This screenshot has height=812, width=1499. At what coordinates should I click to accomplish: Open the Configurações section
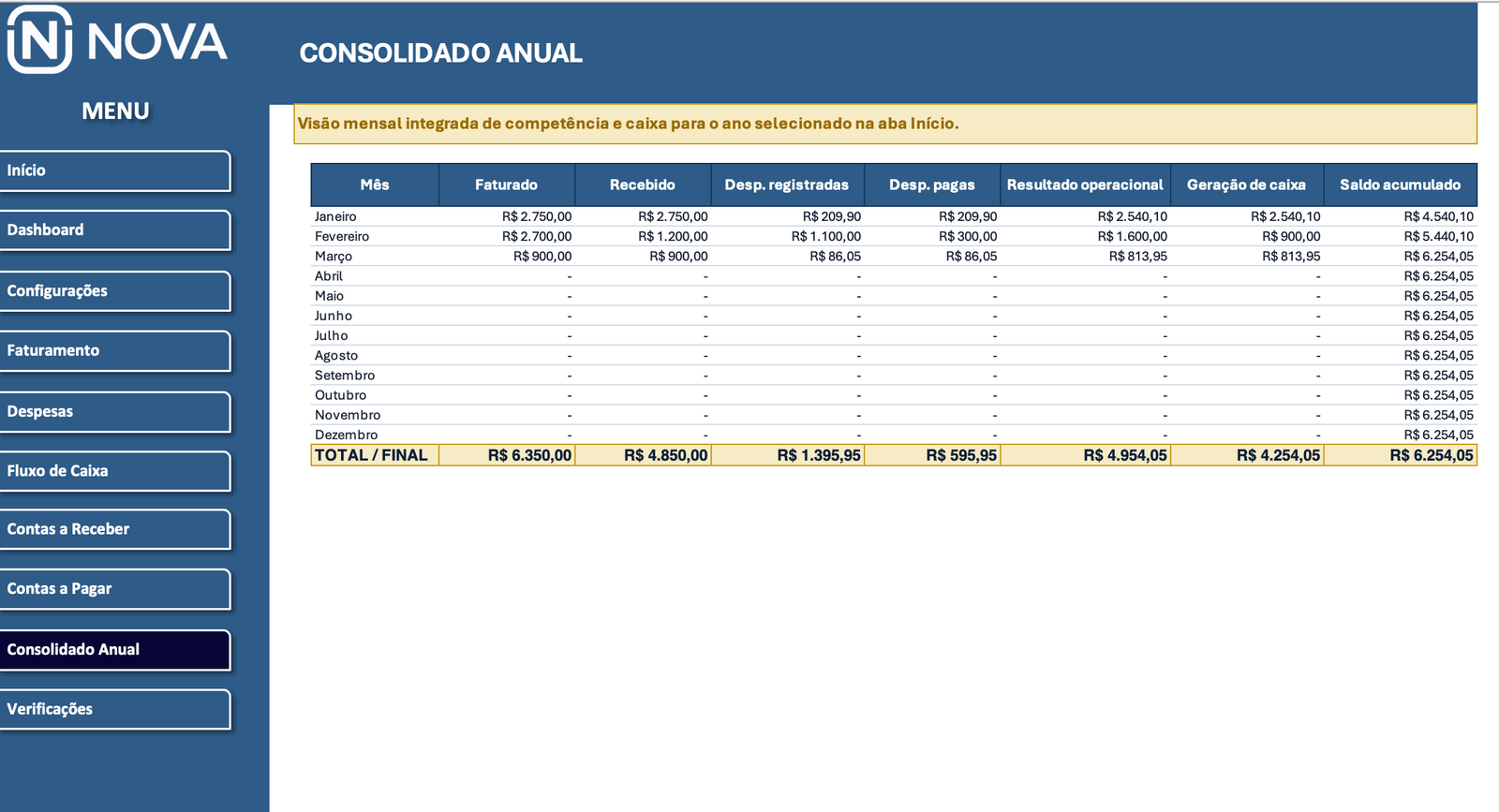(115, 291)
